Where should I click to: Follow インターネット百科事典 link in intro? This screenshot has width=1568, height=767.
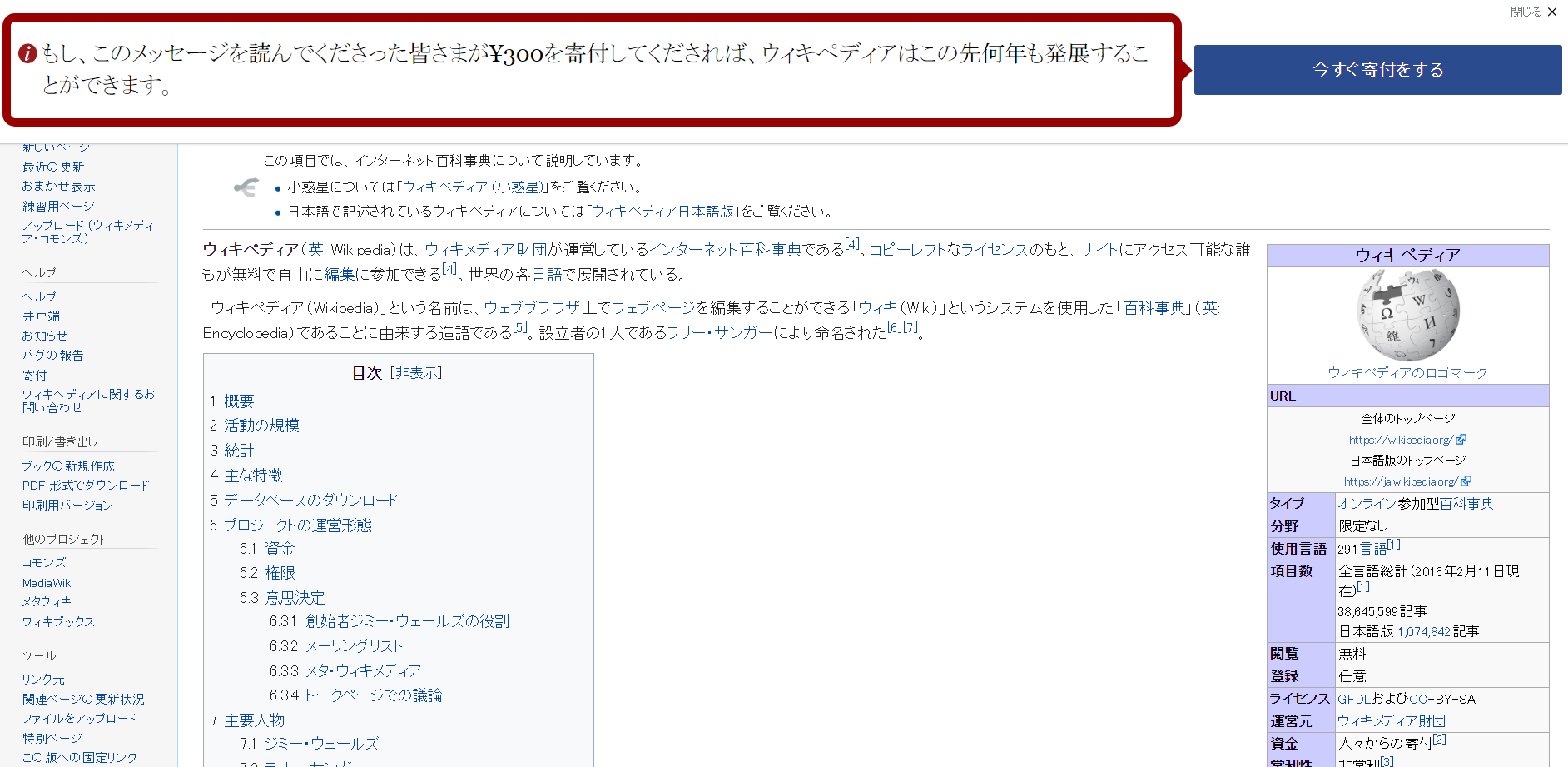click(x=726, y=250)
